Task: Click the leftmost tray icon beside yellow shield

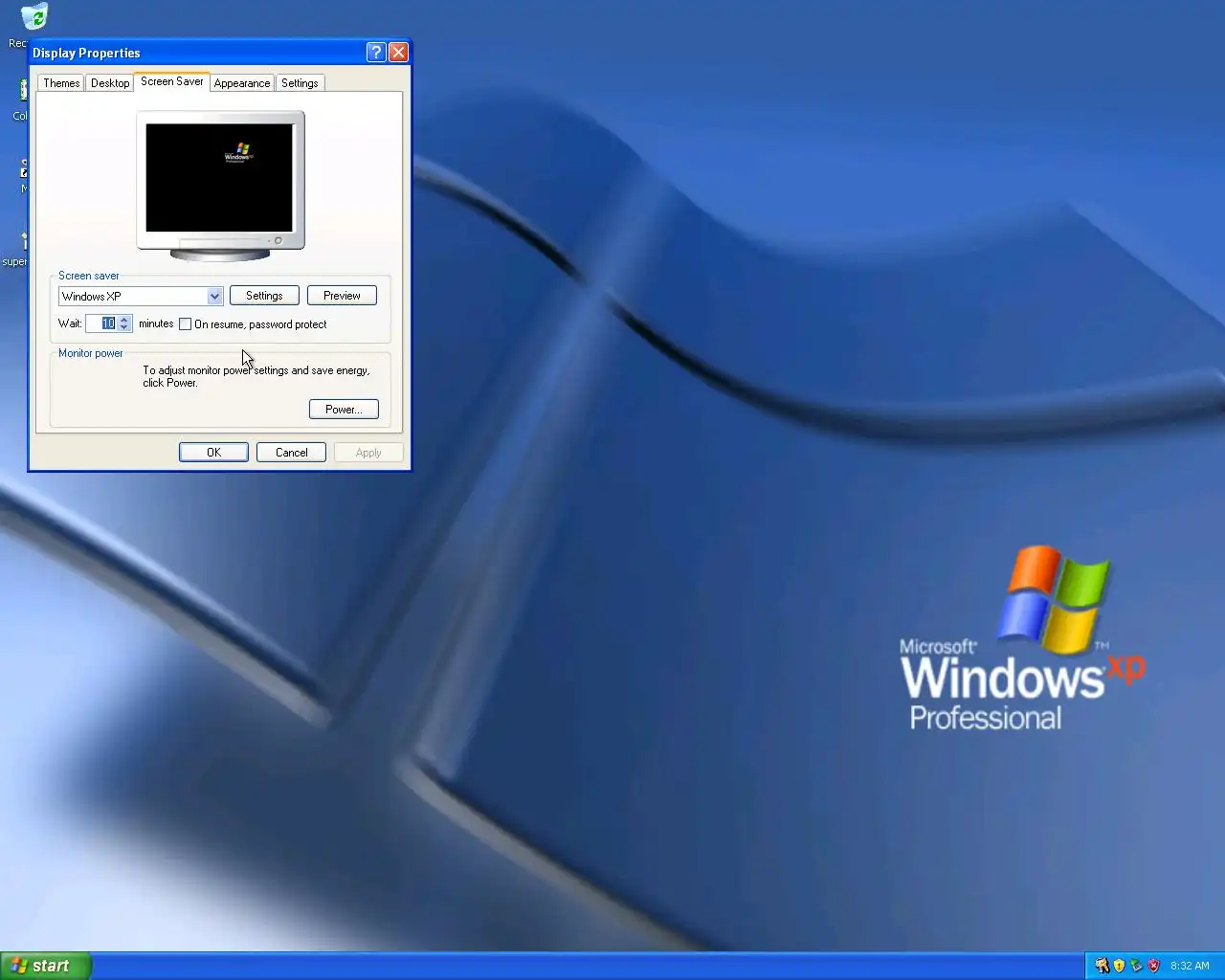Action: 1102,966
